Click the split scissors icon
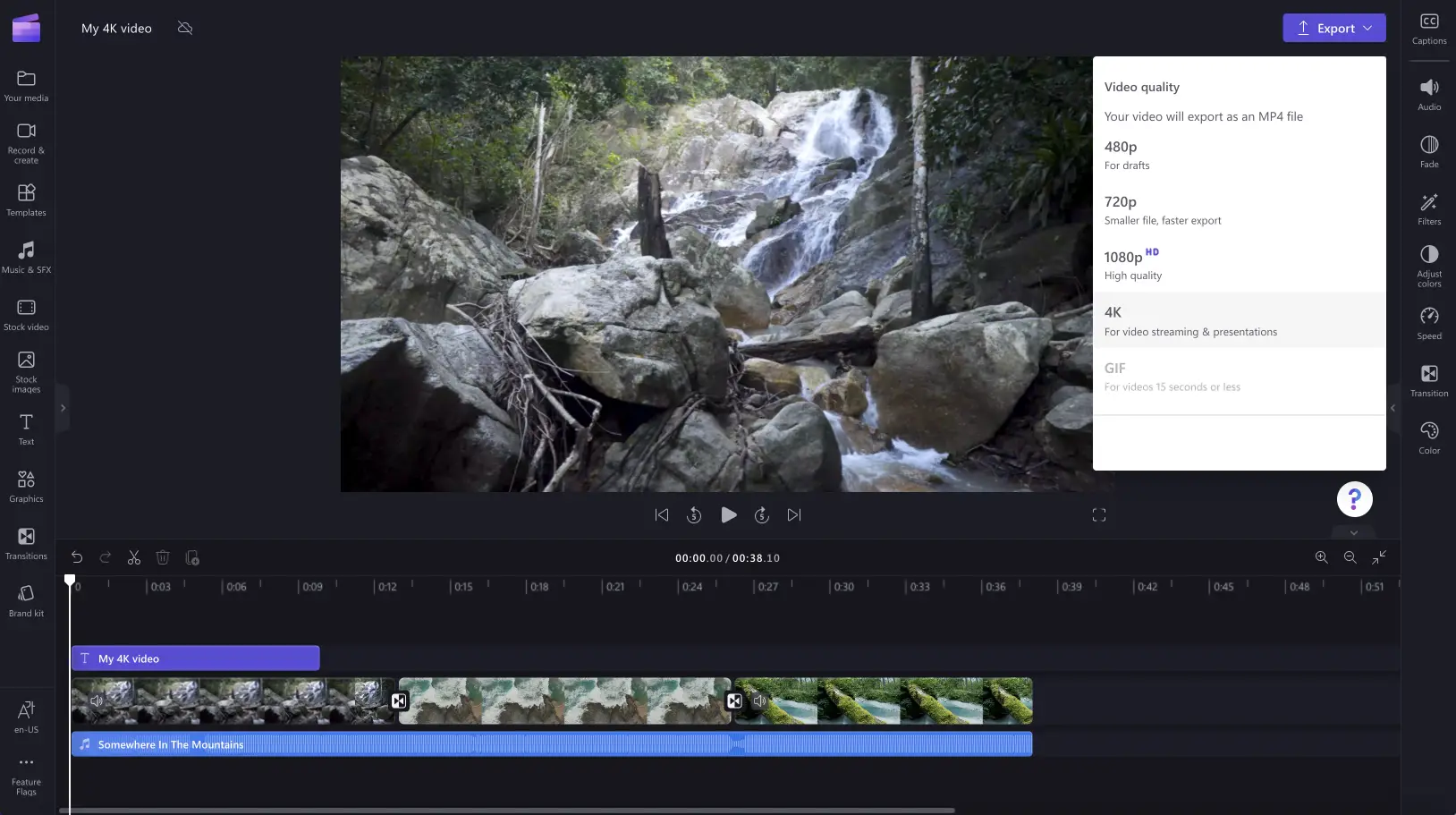This screenshot has height=815, width=1456. [134, 557]
